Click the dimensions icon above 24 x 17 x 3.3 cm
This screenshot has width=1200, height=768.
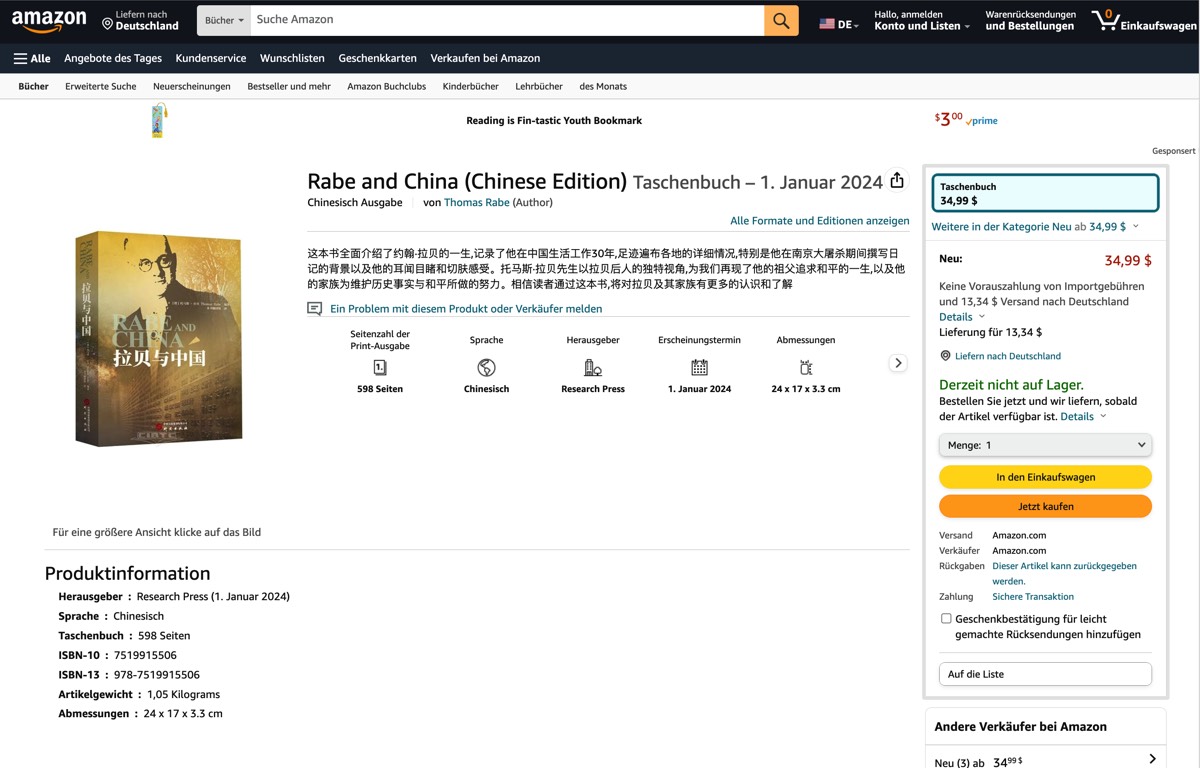[x=806, y=367]
